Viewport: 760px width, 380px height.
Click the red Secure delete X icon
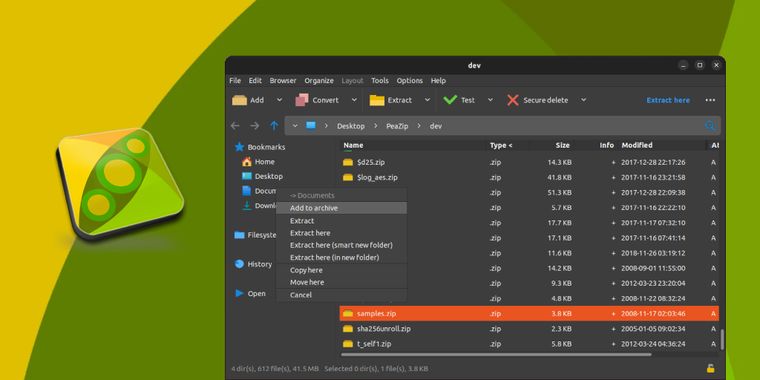(x=513, y=100)
